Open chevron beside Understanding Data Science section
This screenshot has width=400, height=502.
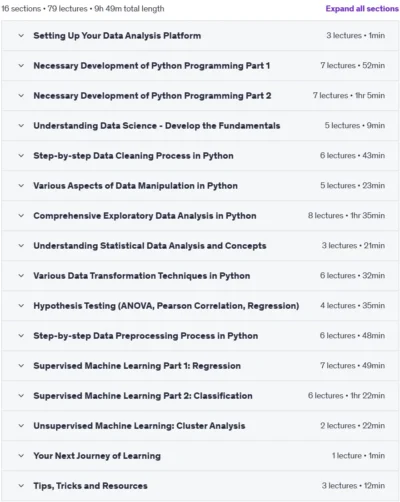[x=21, y=125]
